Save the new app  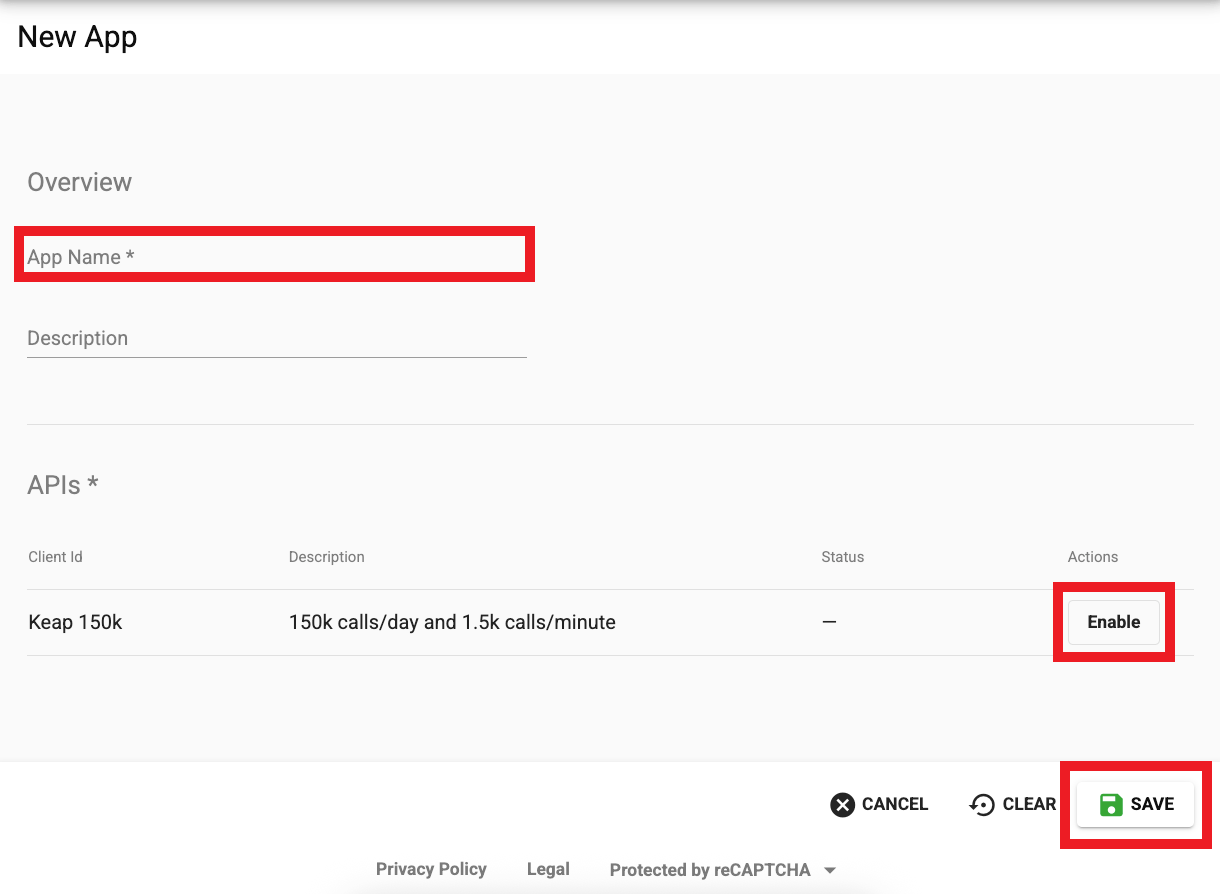coord(1135,803)
